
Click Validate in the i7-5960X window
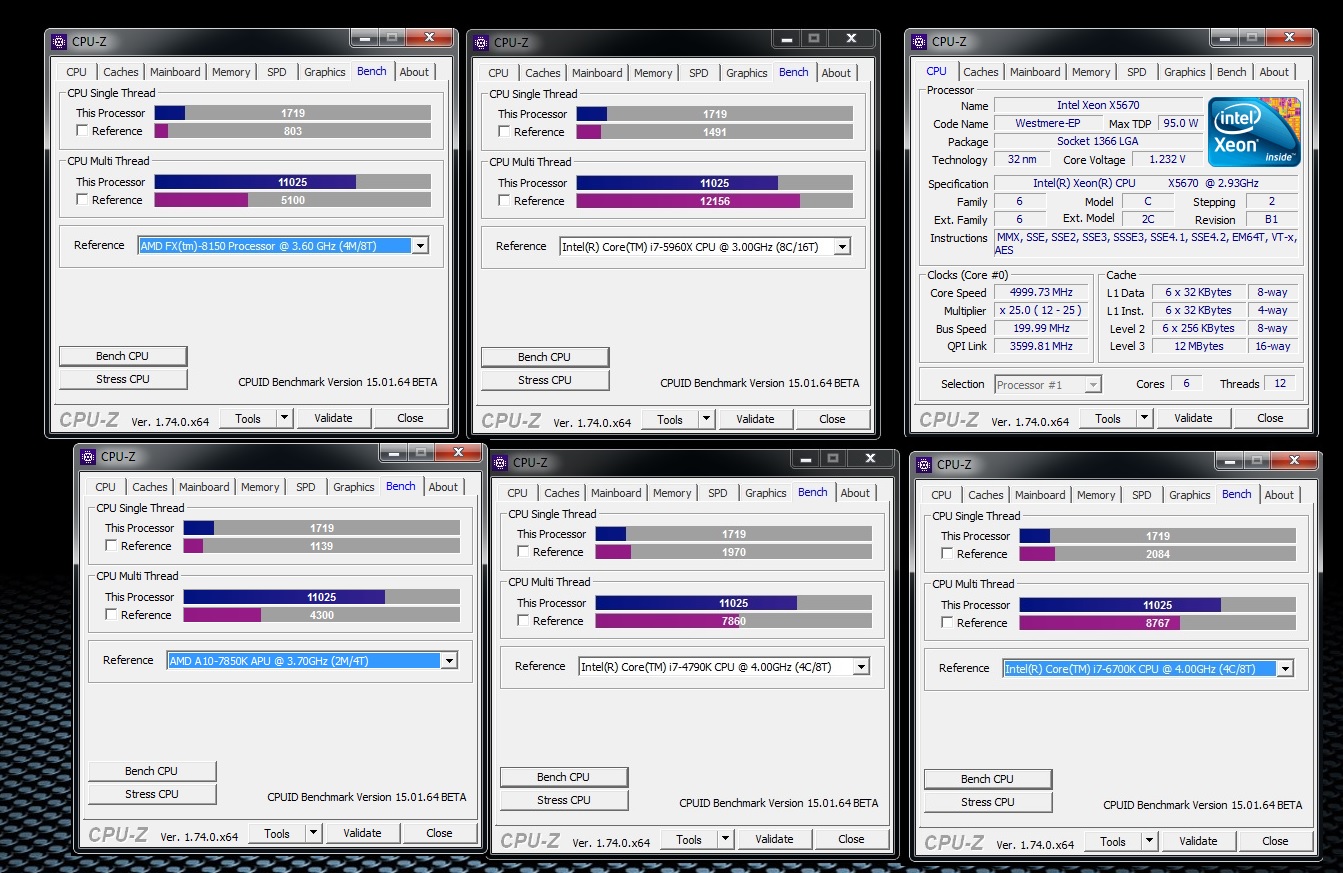[755, 419]
